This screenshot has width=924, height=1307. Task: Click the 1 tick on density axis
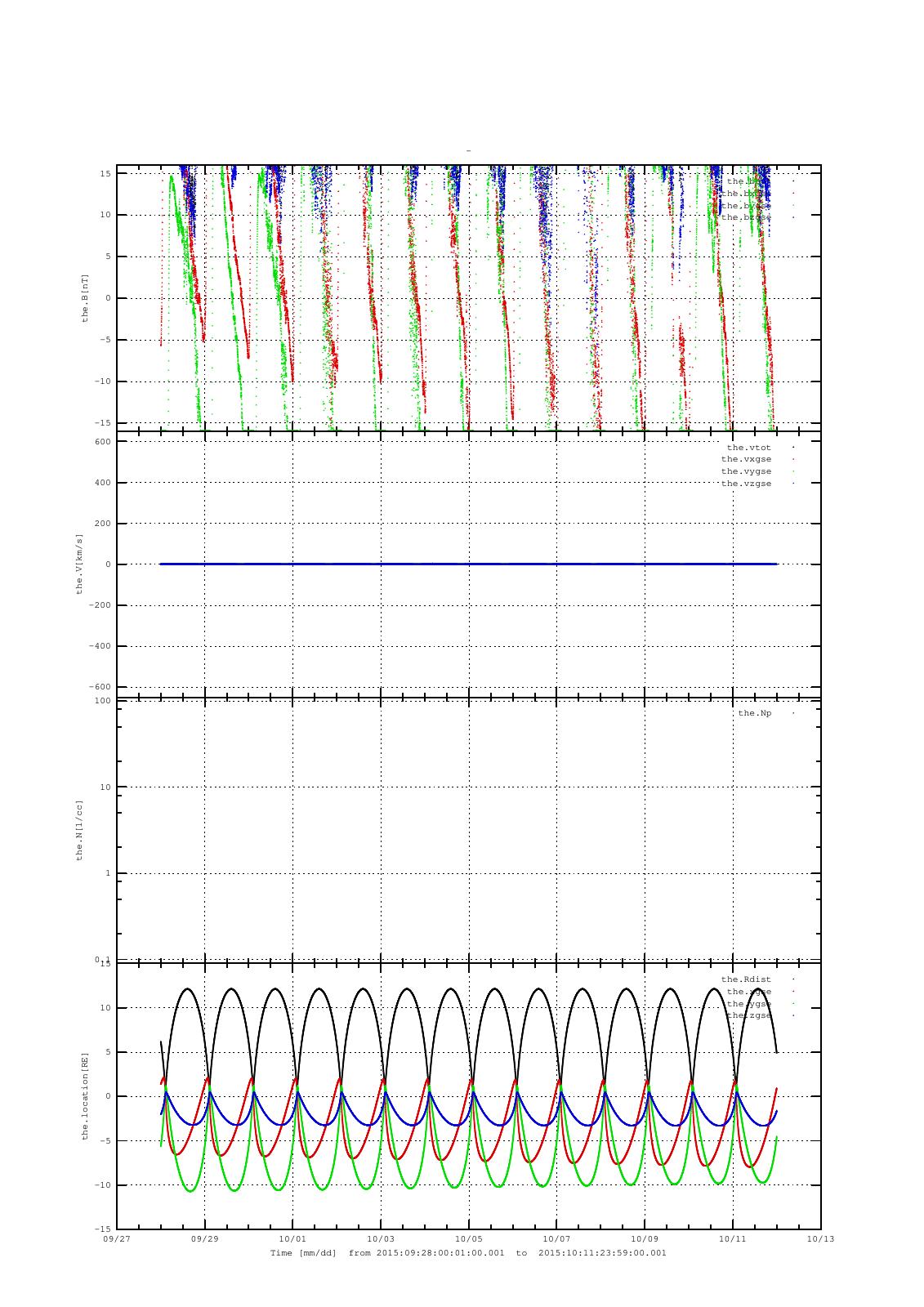pos(108,873)
